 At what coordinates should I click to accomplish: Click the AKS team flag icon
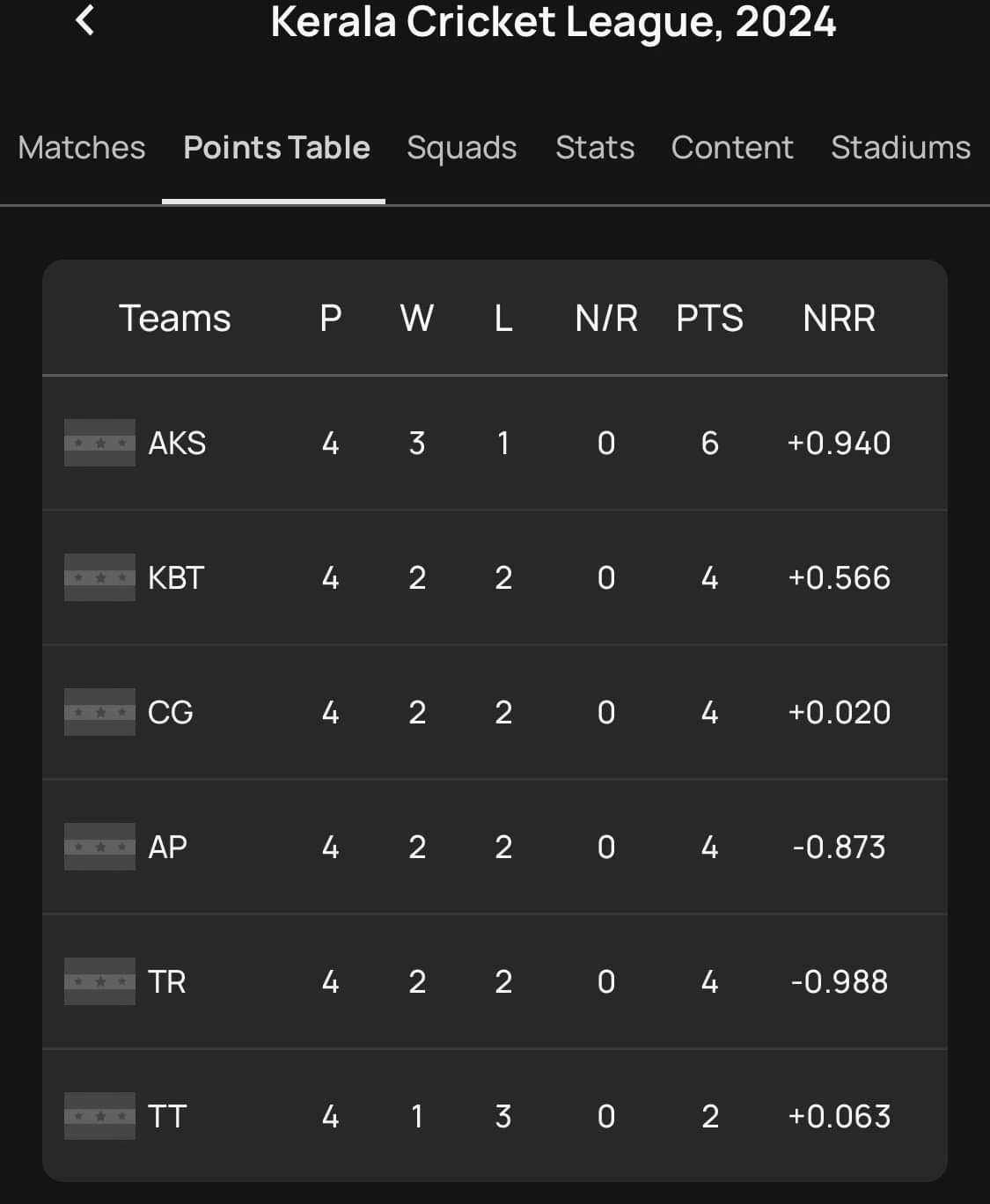click(x=99, y=443)
